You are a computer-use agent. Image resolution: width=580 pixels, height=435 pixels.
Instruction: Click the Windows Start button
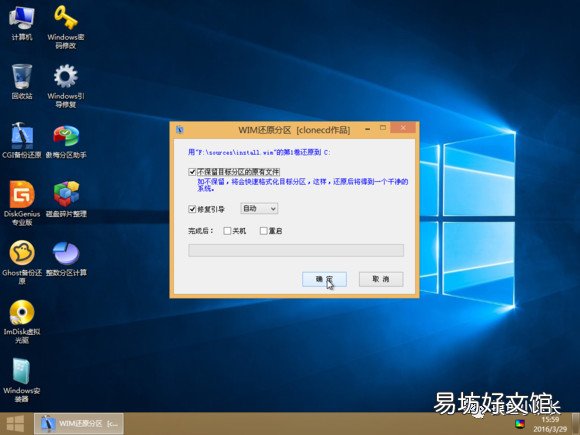tap(16, 424)
